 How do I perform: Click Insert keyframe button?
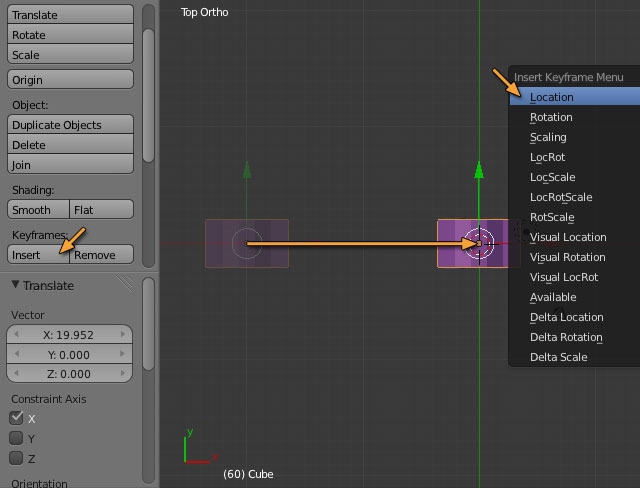click(x=38, y=255)
